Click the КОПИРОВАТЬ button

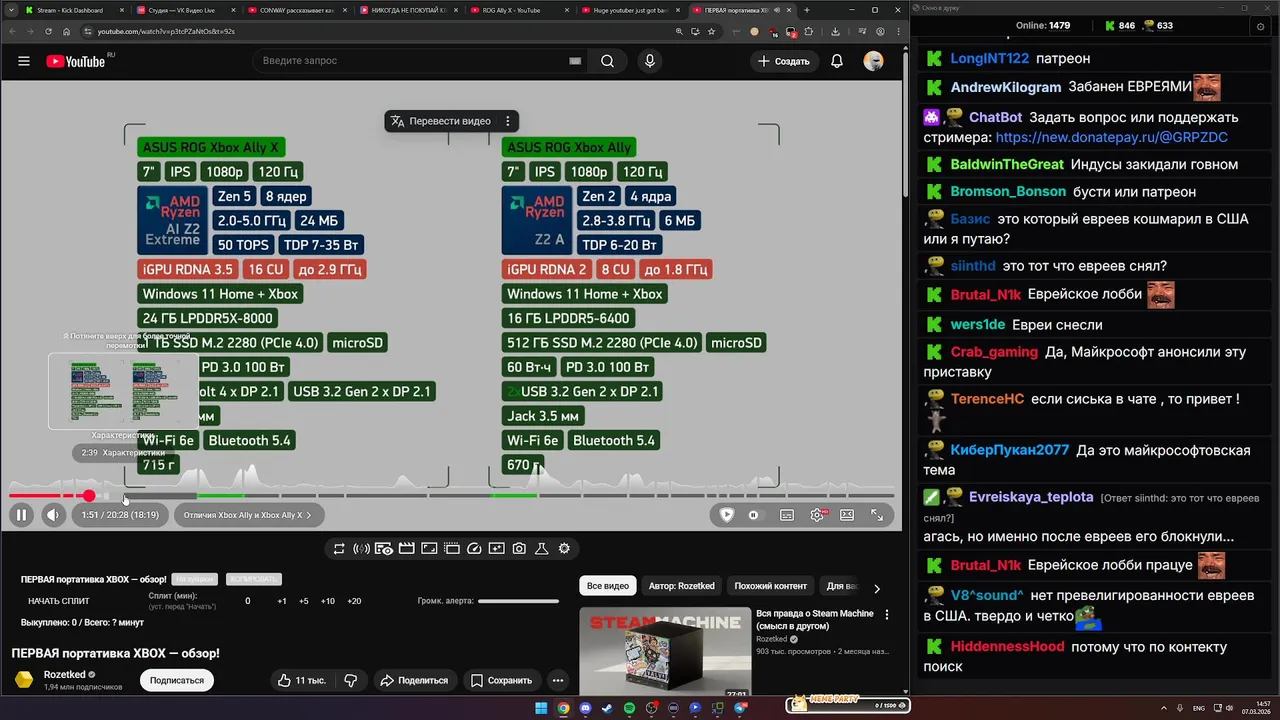point(254,580)
